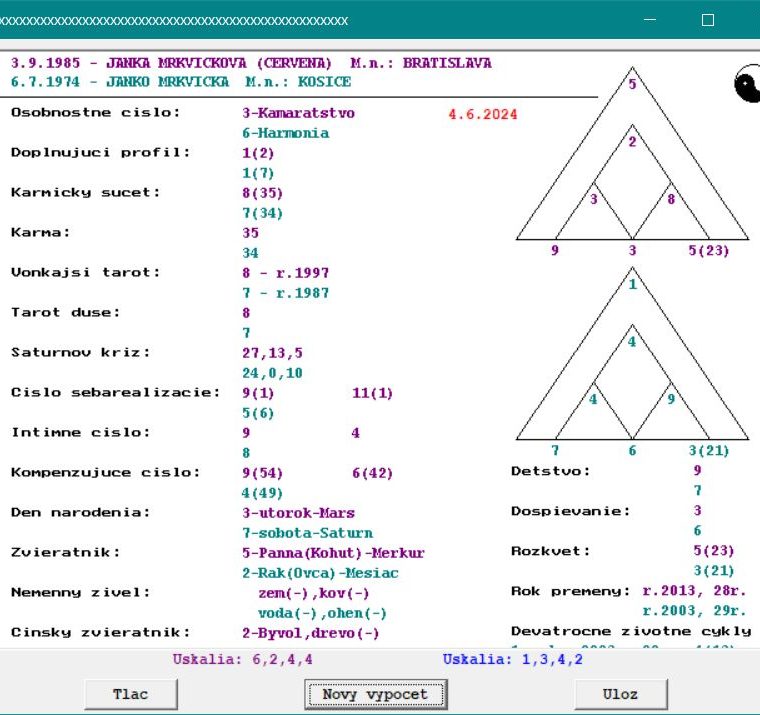
Task: Select element text 'voda(-),ohen(-)'
Action: click(322, 613)
